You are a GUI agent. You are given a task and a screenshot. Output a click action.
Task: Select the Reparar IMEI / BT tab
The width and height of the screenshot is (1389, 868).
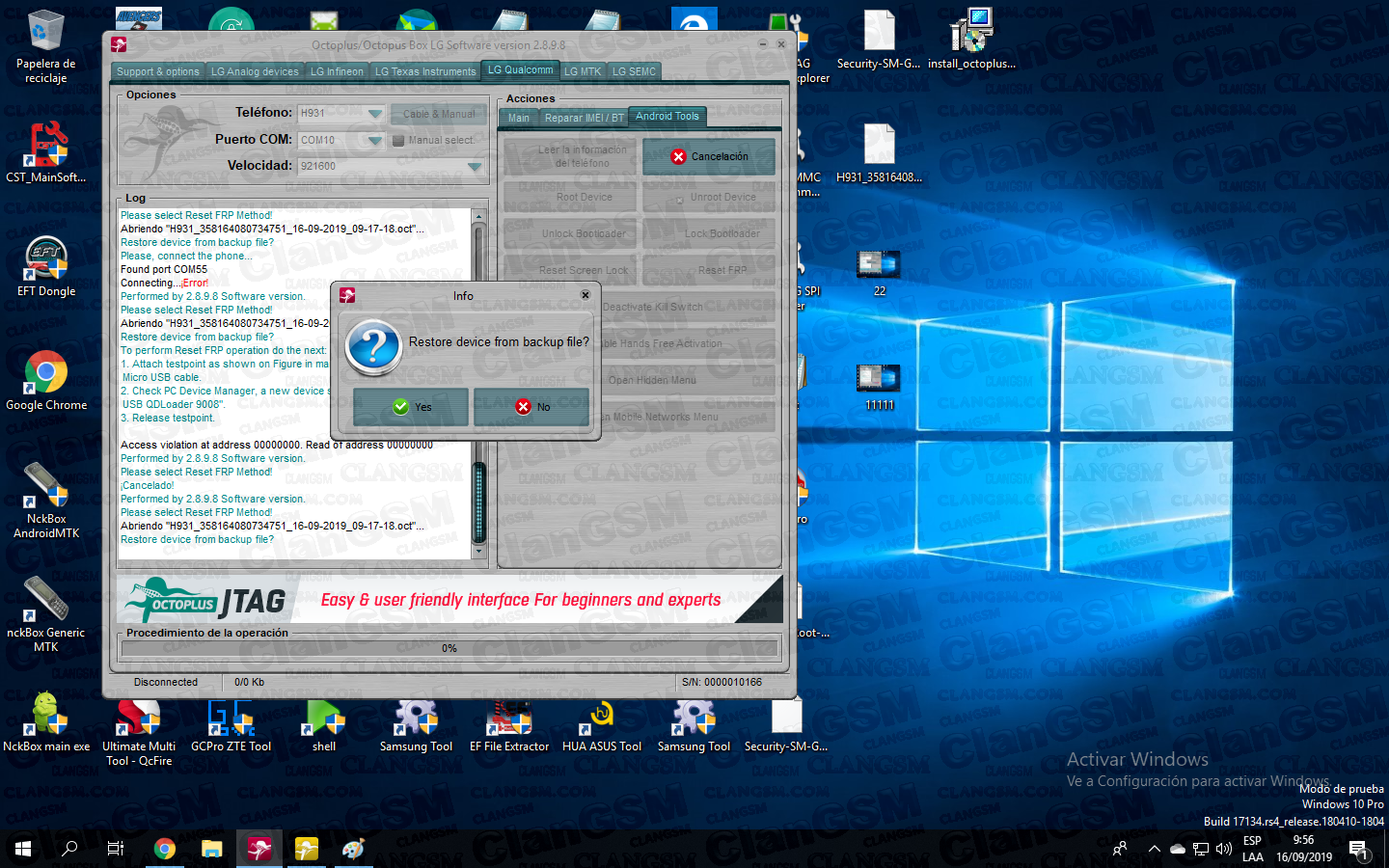tap(584, 118)
